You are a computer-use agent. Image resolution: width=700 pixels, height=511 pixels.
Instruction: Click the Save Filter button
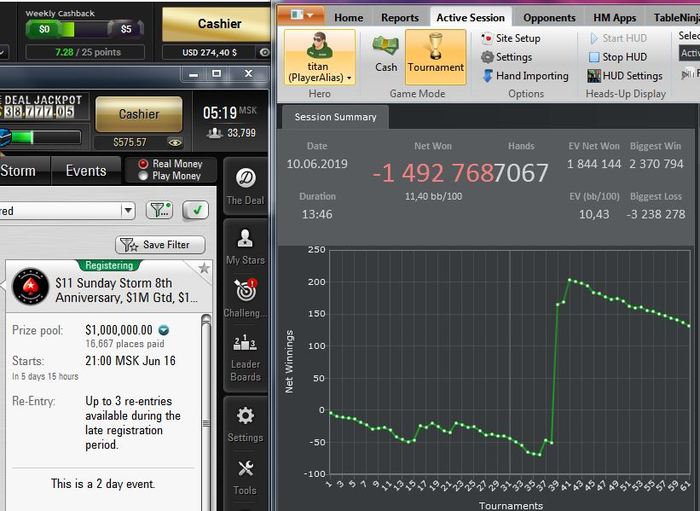[x=160, y=245]
